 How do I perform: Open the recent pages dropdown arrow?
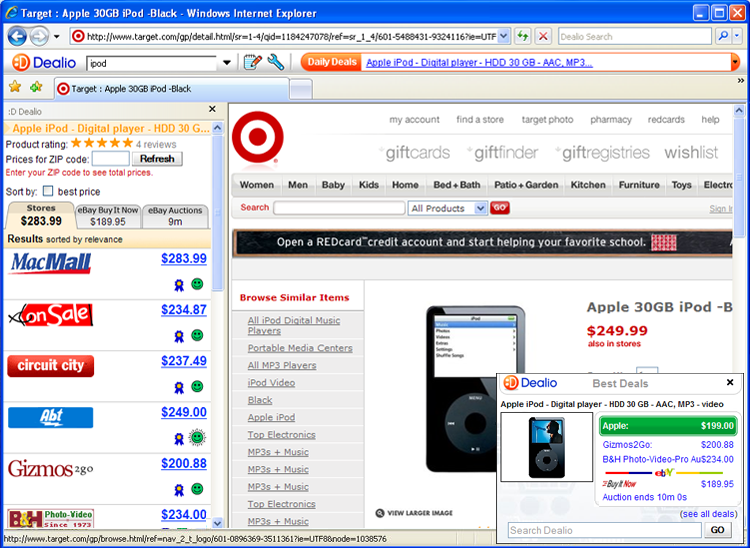click(56, 37)
